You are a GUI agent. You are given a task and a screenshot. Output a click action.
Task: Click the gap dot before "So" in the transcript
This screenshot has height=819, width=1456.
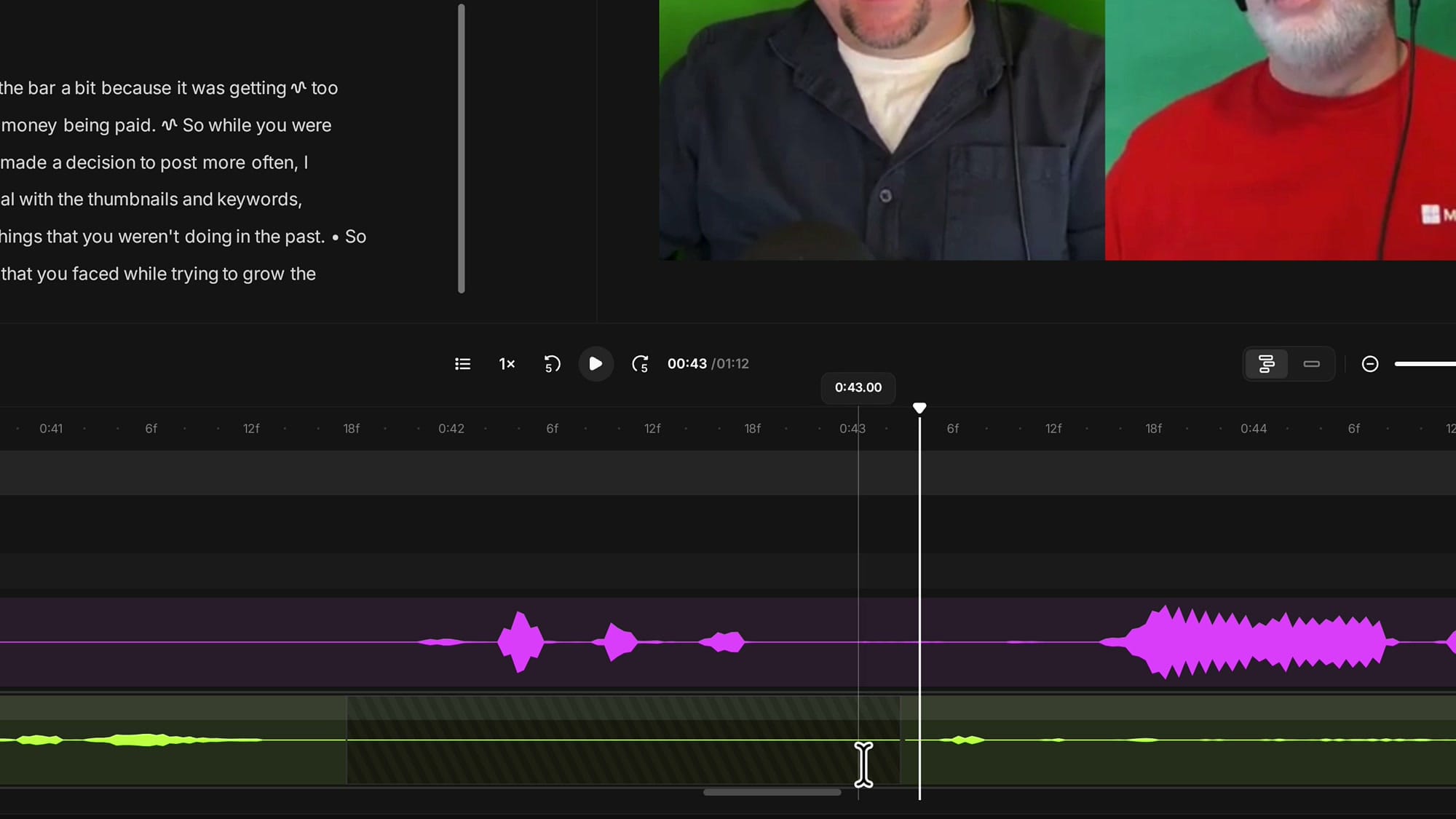pyautogui.click(x=335, y=237)
